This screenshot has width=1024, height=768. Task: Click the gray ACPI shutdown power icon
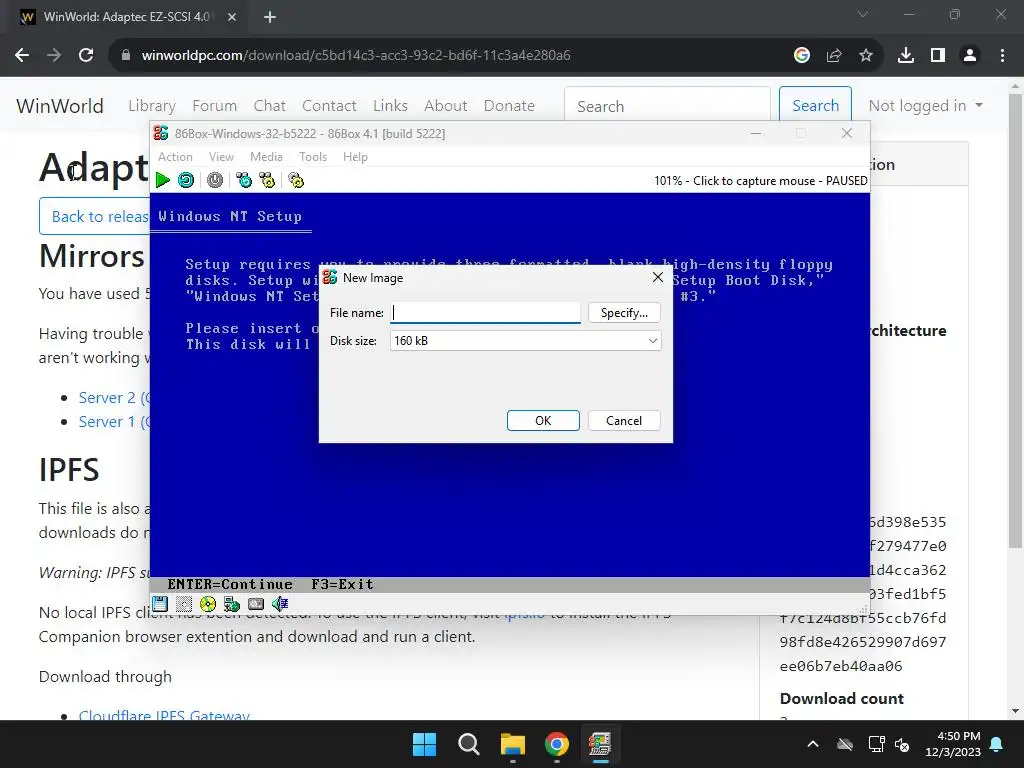[x=215, y=180]
